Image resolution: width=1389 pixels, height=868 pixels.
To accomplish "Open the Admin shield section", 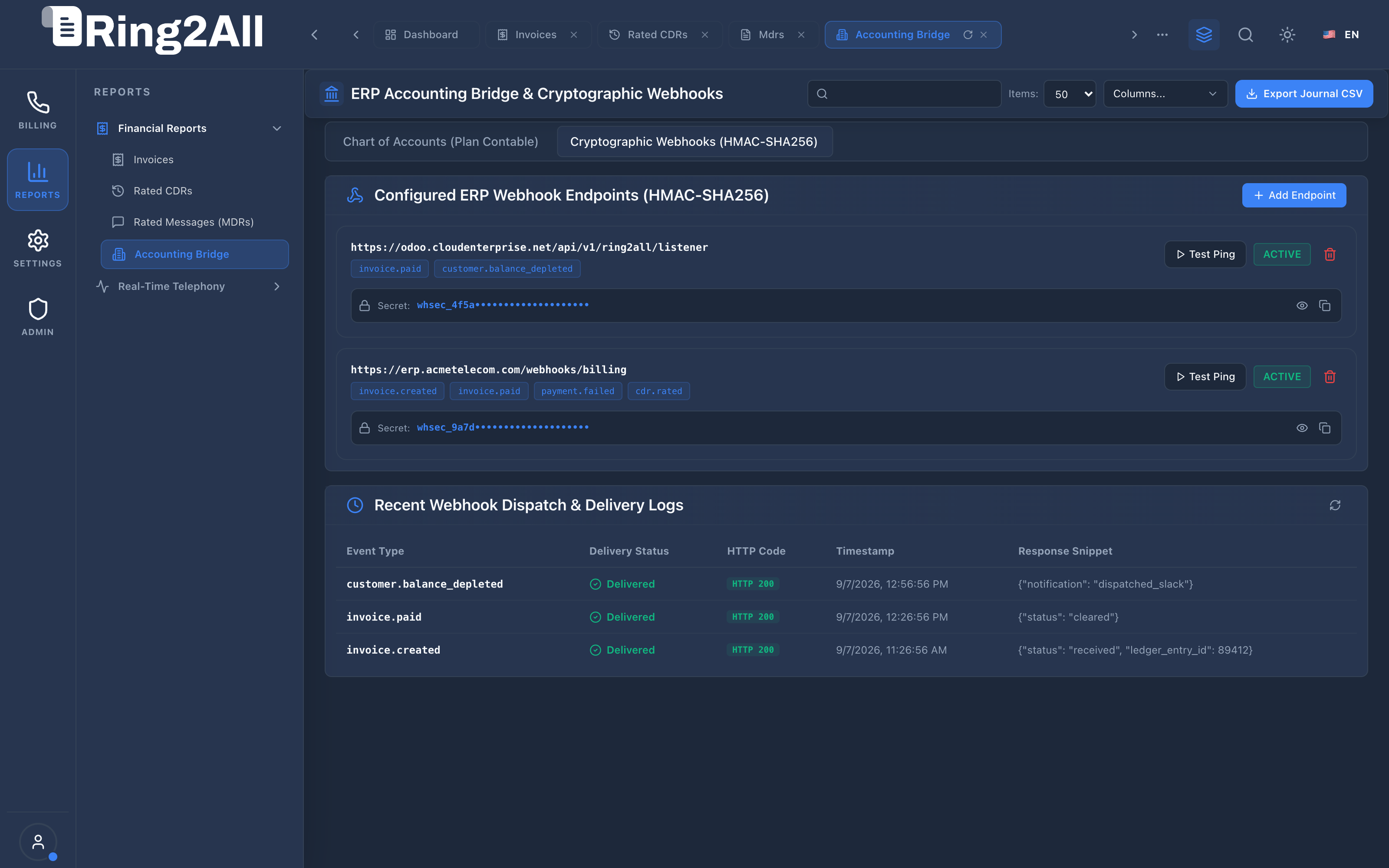I will click(37, 317).
